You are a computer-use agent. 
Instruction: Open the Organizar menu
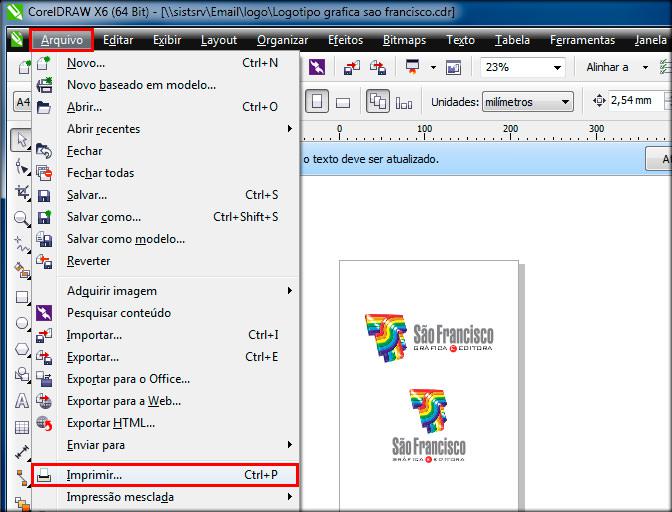(282, 40)
